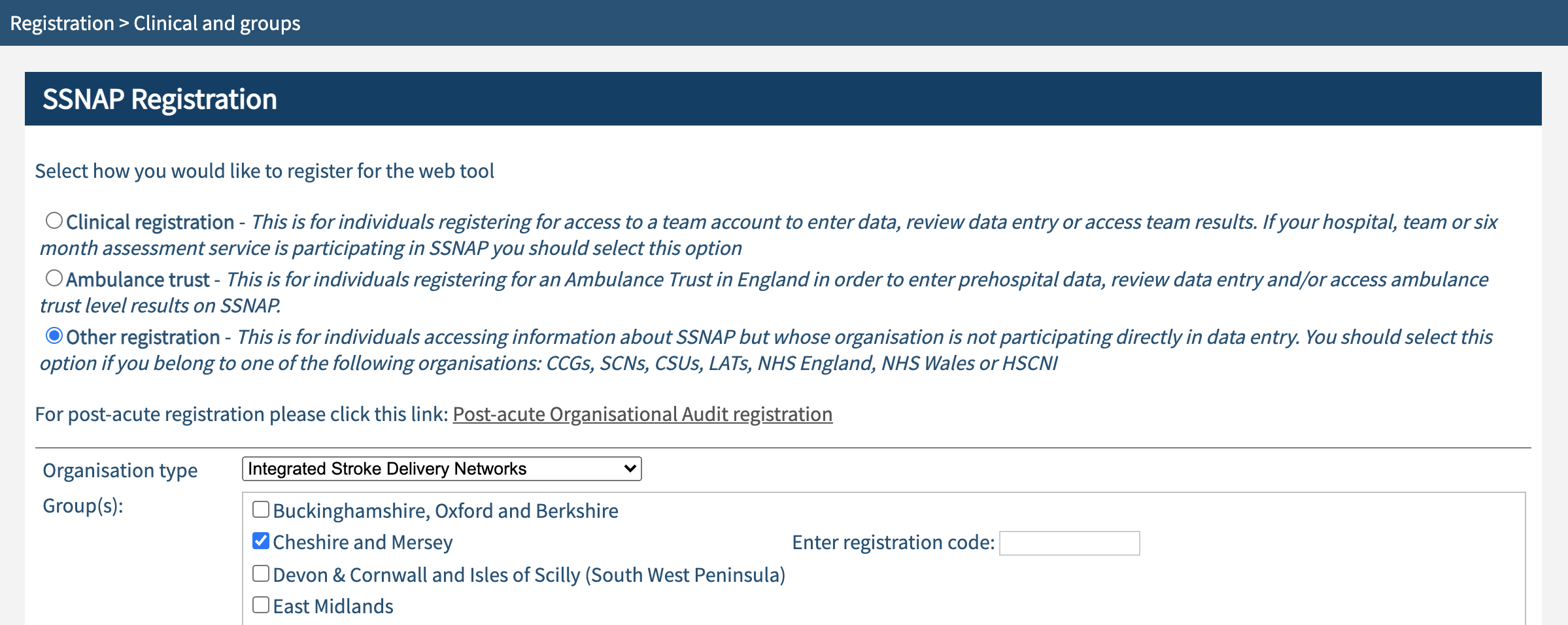1568x625 pixels.
Task: Uncheck the Cheshire and Mersey checkbox
Action: click(x=261, y=541)
